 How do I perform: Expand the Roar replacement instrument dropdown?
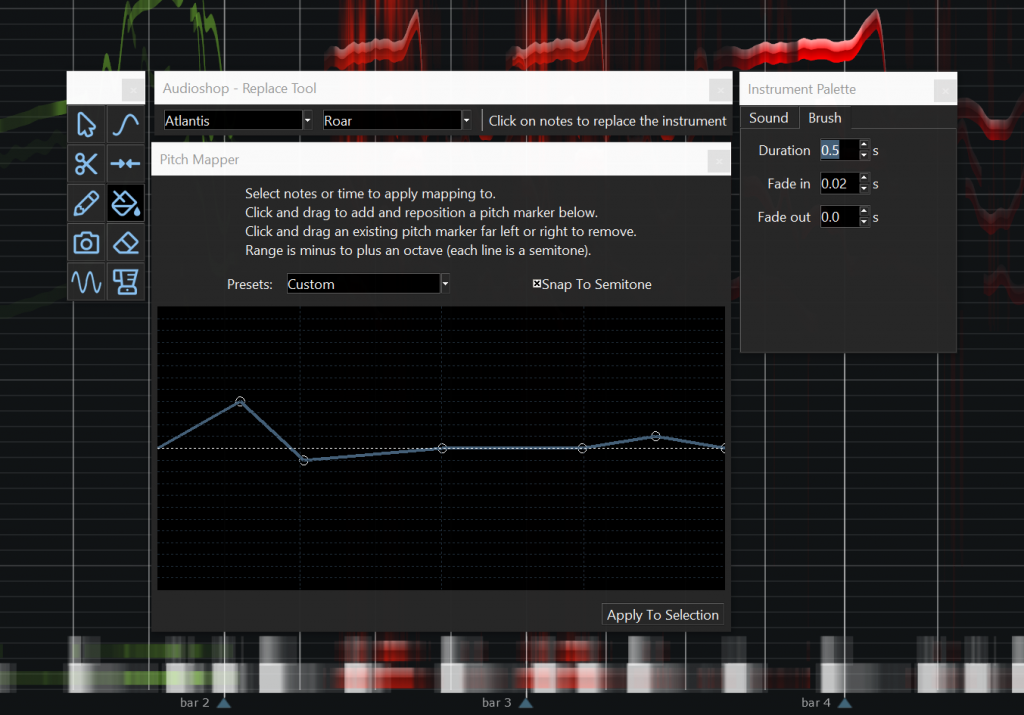pyautogui.click(x=396, y=121)
